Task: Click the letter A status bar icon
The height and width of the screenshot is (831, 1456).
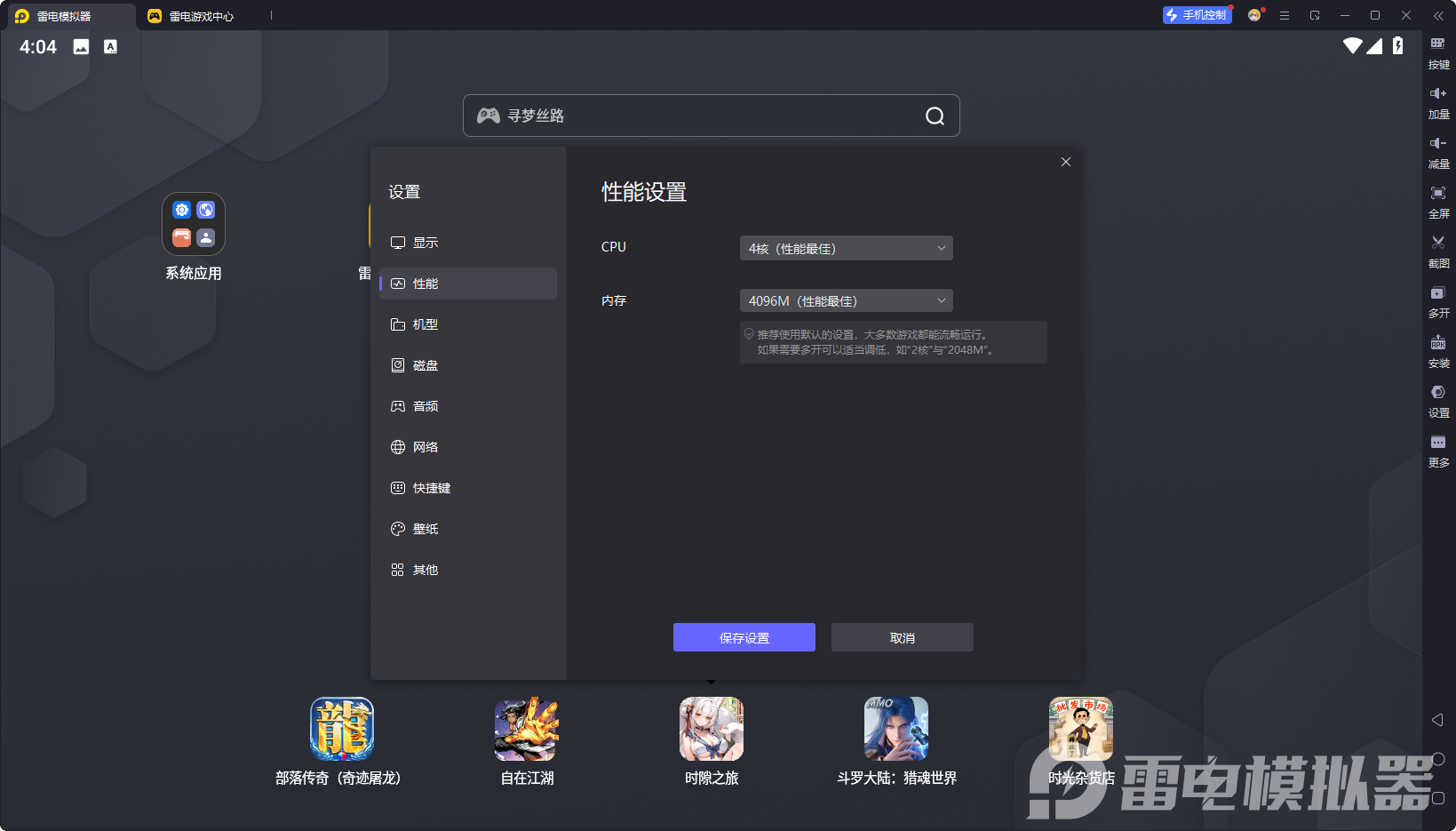Action: pos(110,47)
